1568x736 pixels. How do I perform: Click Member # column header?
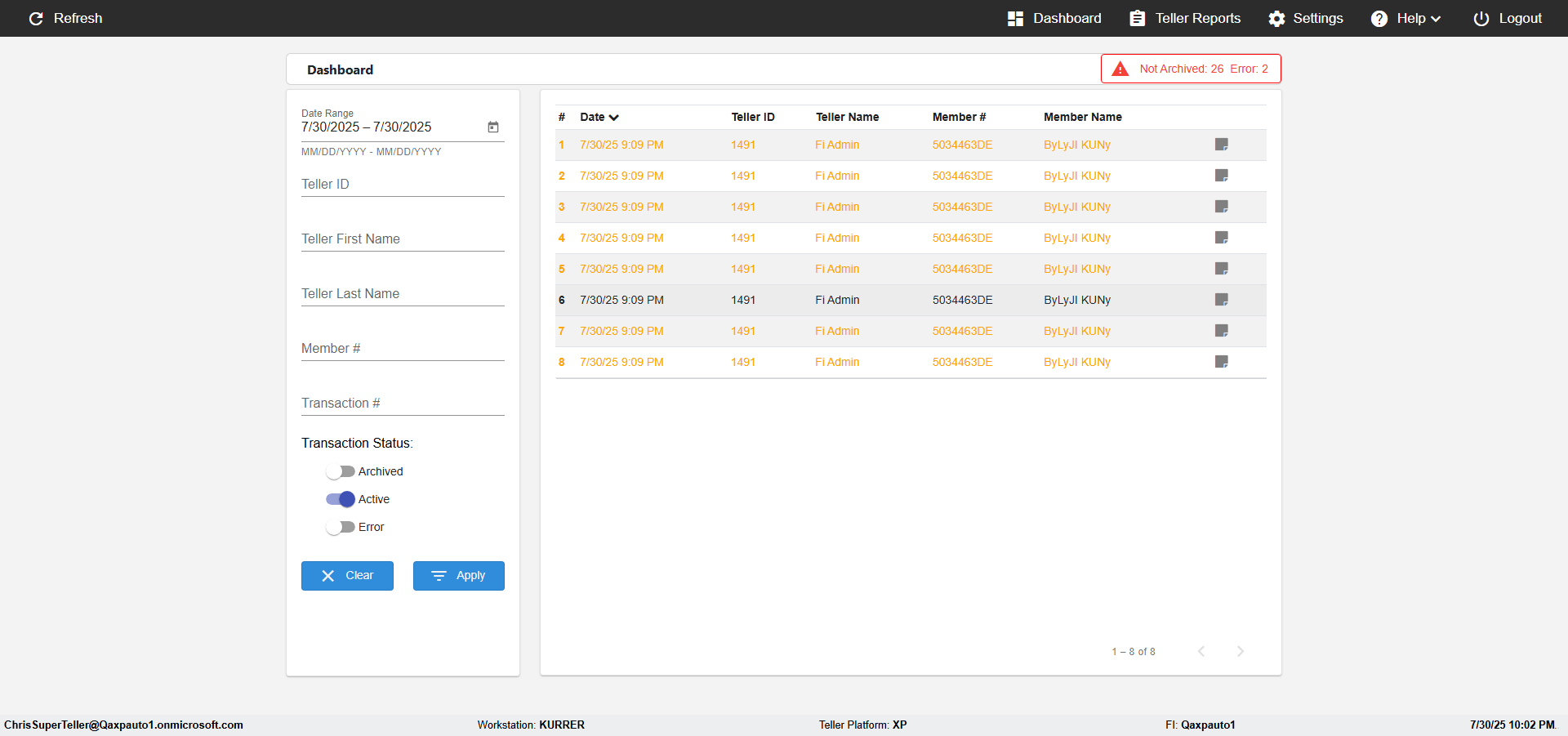[959, 117]
